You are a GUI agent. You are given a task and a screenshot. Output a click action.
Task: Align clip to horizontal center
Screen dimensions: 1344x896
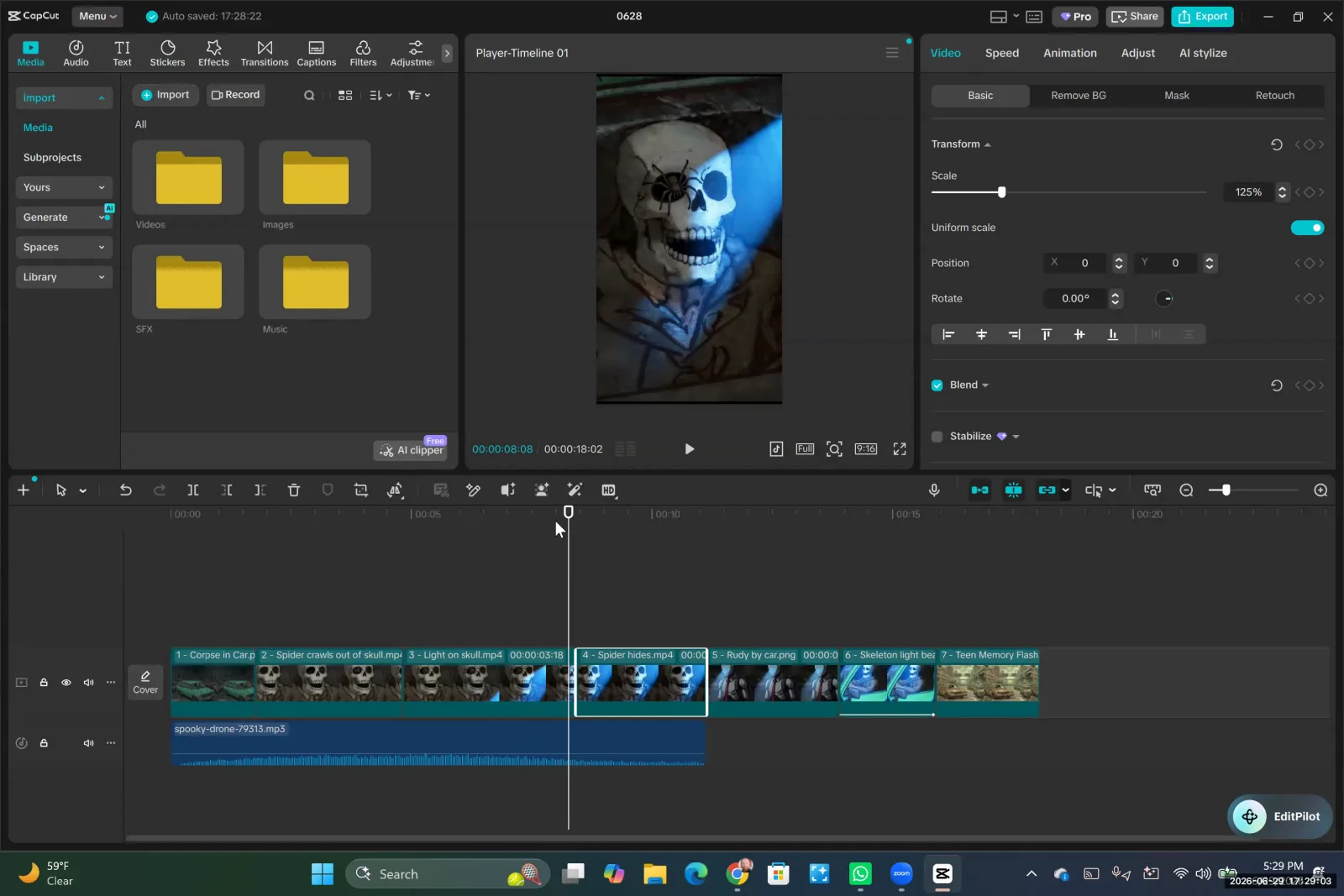[981, 334]
